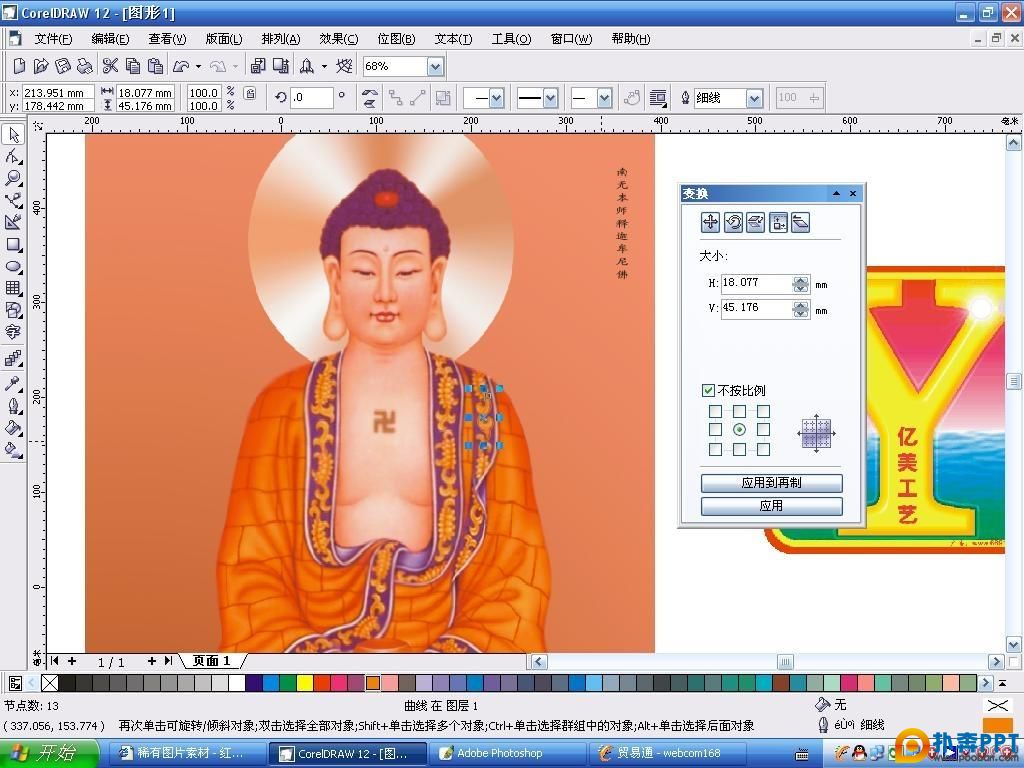Open the 排列(A) menu
The height and width of the screenshot is (768, 1024).
281,39
